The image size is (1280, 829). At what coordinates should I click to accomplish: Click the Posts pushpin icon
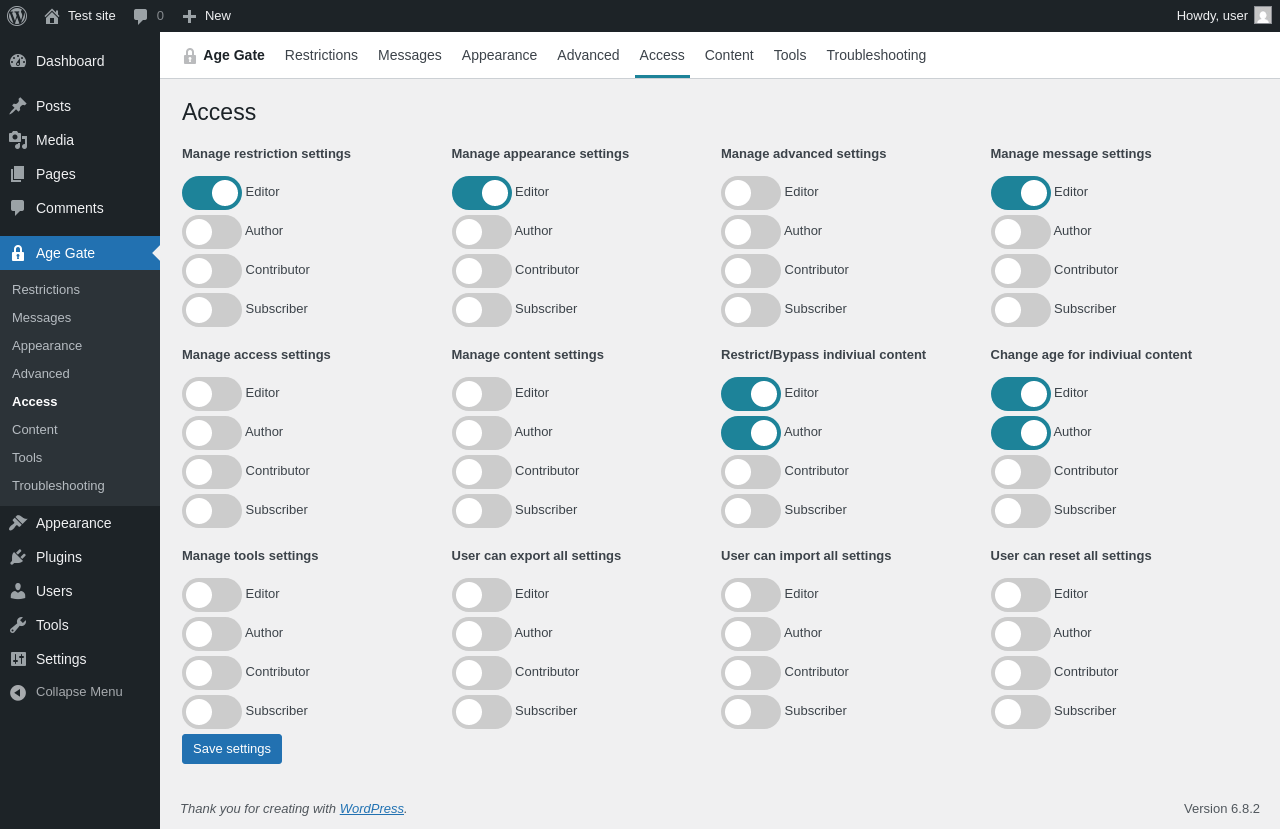18,106
